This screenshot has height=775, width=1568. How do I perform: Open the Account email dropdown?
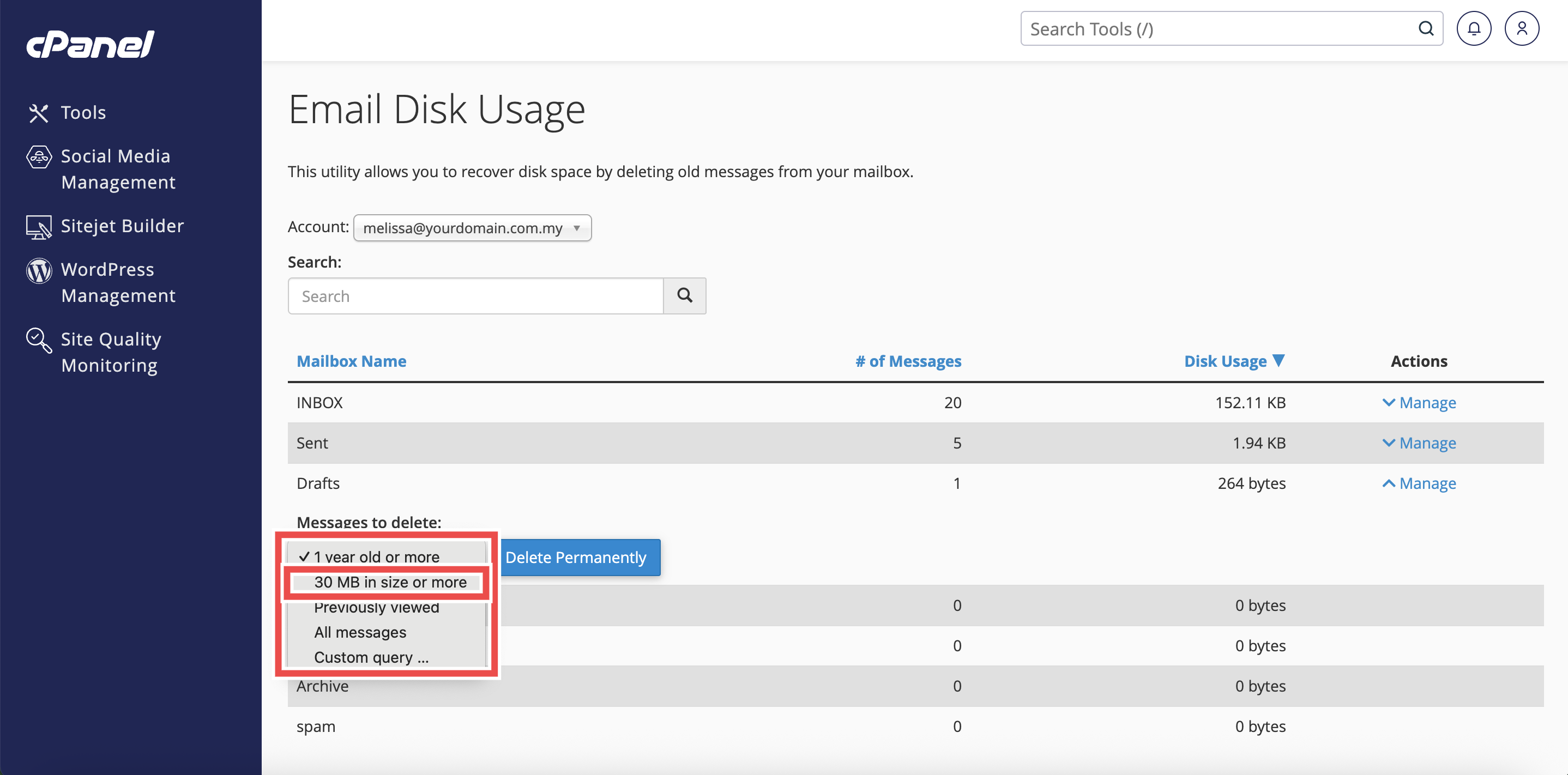[x=472, y=228]
